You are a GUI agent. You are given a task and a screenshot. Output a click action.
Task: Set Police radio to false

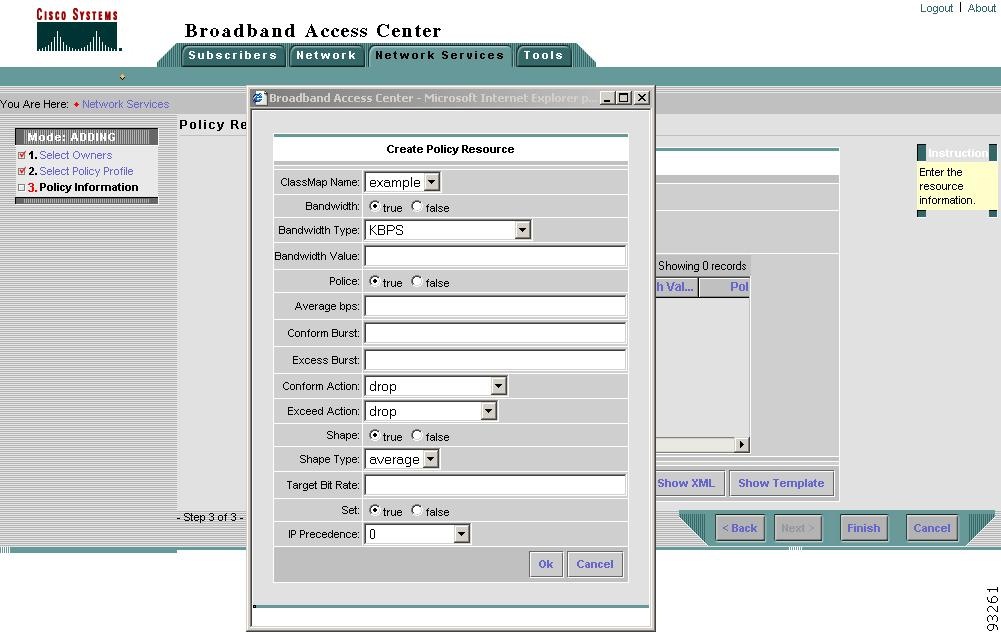click(x=417, y=281)
